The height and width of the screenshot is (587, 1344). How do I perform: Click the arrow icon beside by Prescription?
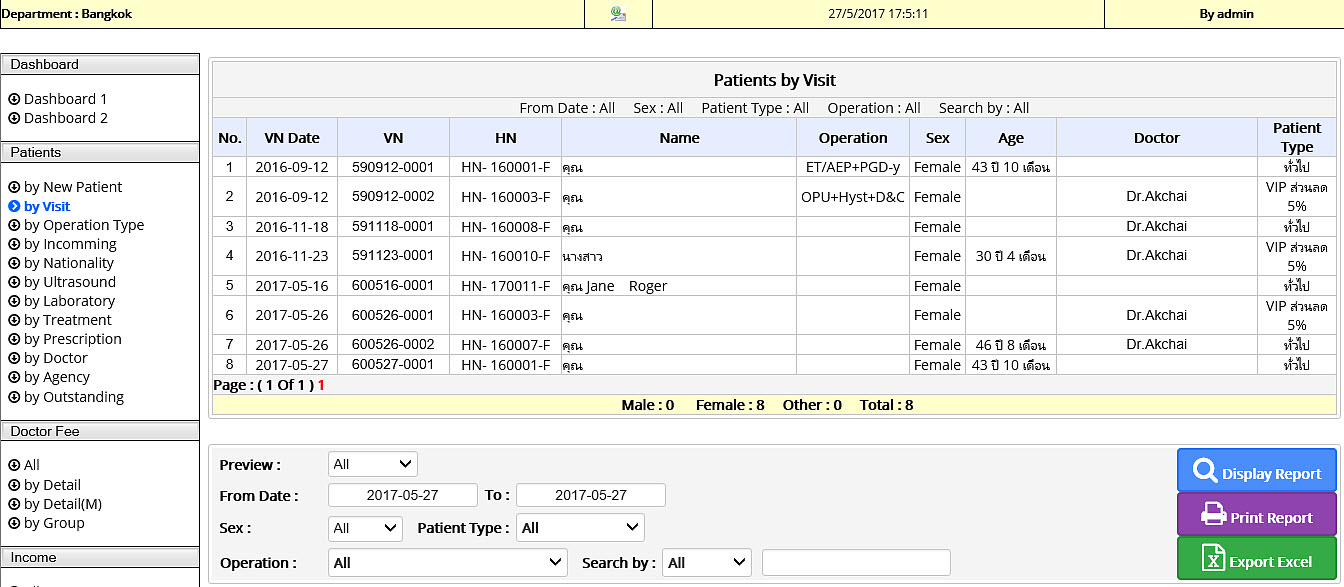[14, 339]
